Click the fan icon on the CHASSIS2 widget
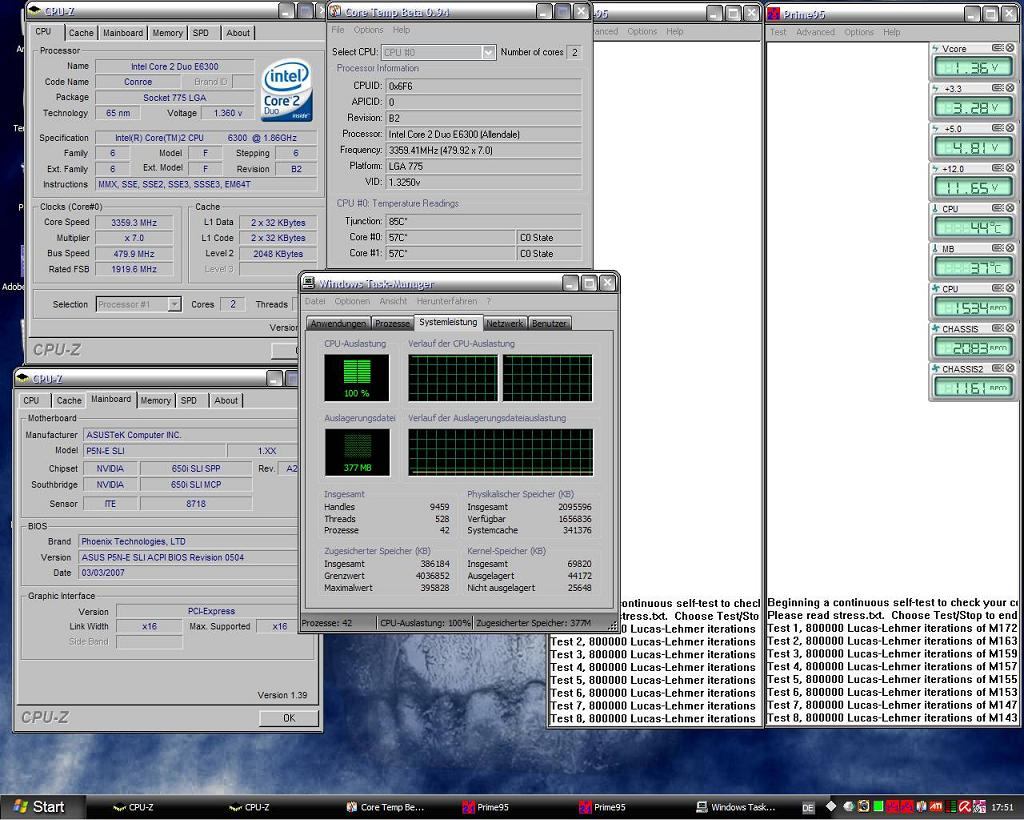The width and height of the screenshot is (1024, 820). pyautogui.click(x=935, y=368)
